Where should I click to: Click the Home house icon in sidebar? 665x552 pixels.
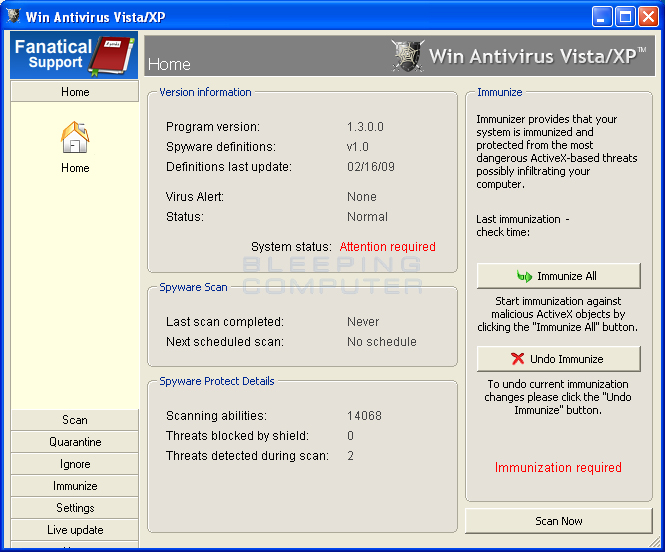pyautogui.click(x=75, y=137)
